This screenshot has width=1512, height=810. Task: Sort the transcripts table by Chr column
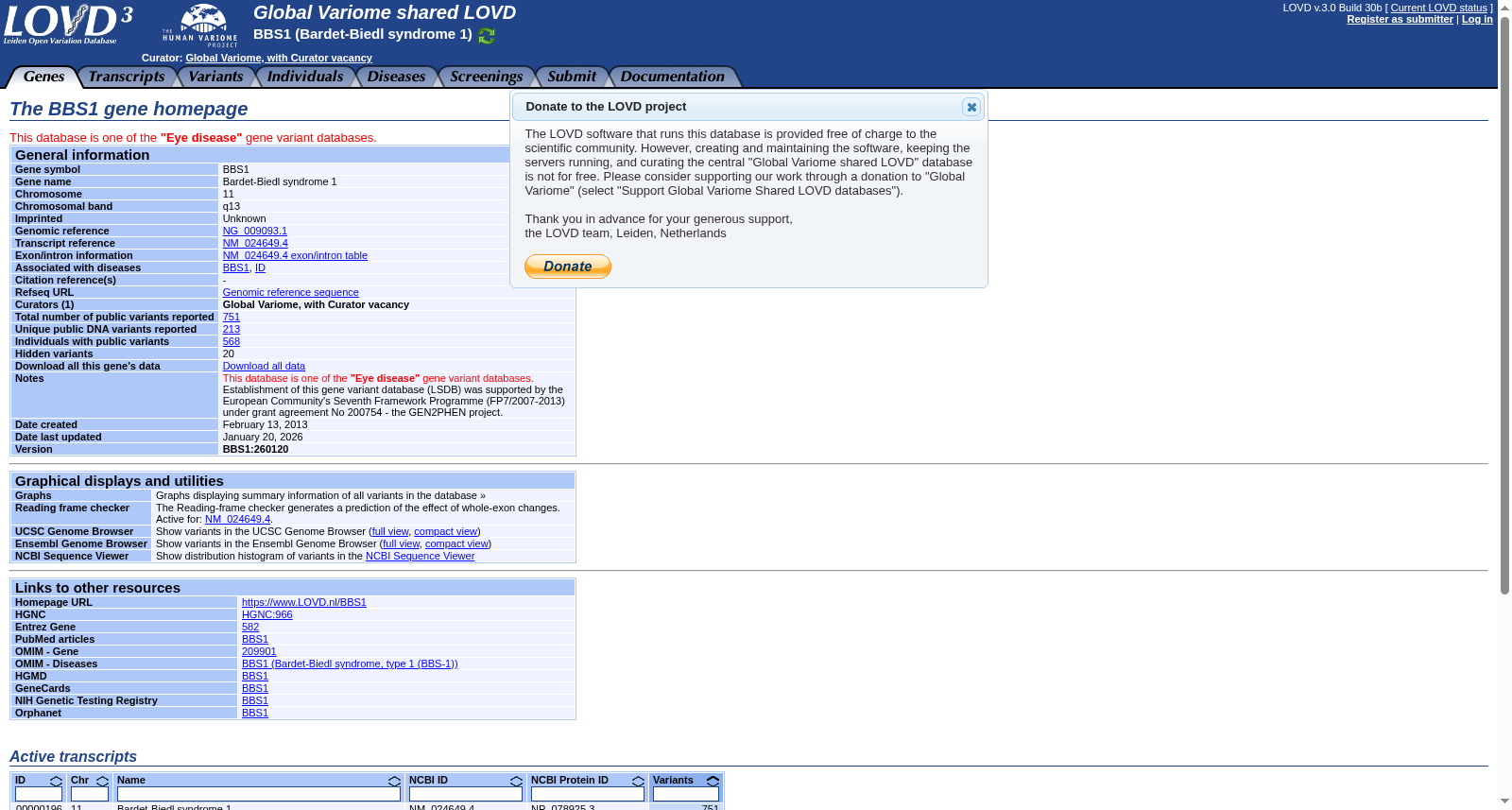pos(102,782)
